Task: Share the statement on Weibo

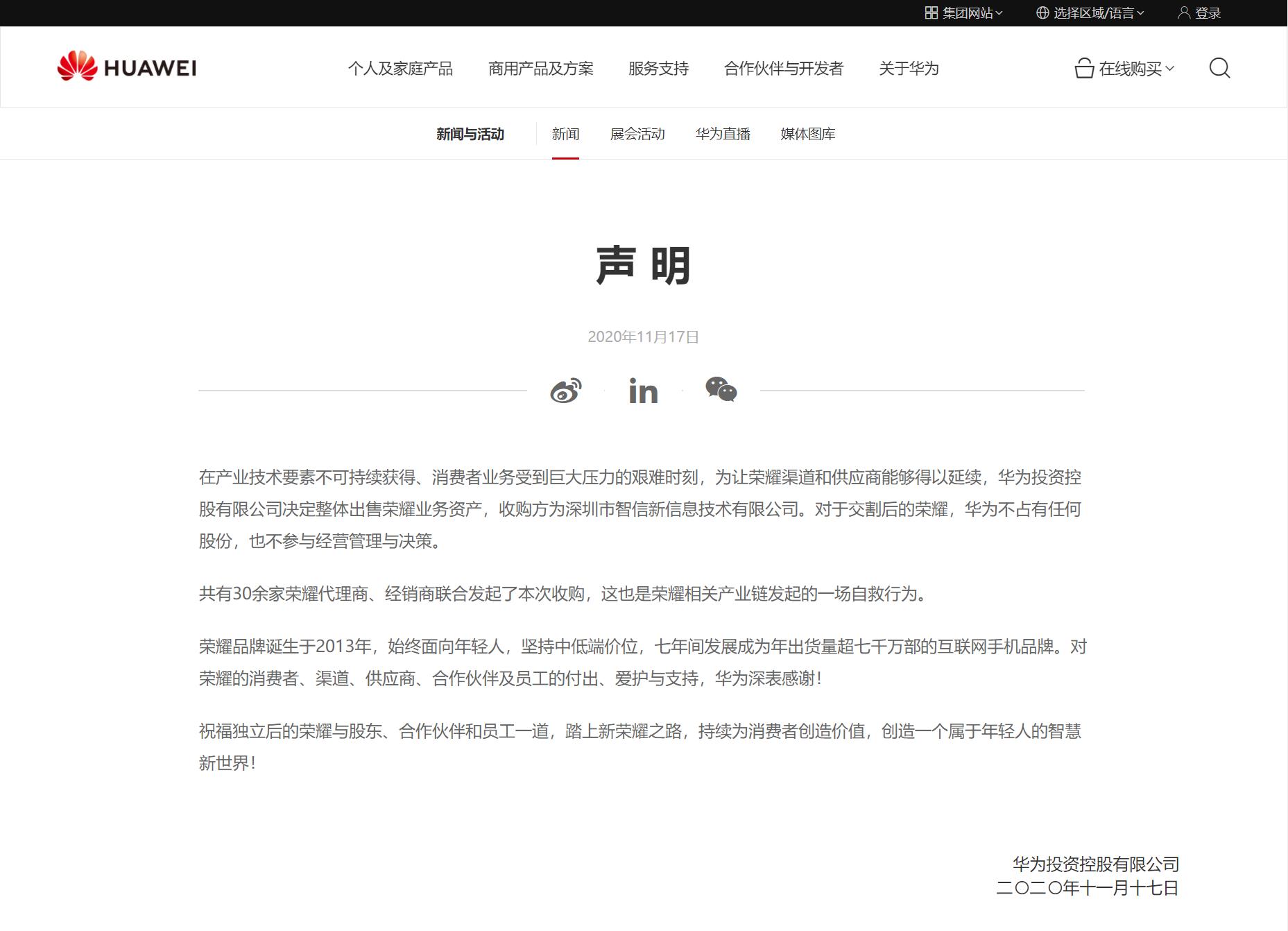Action: click(x=566, y=391)
